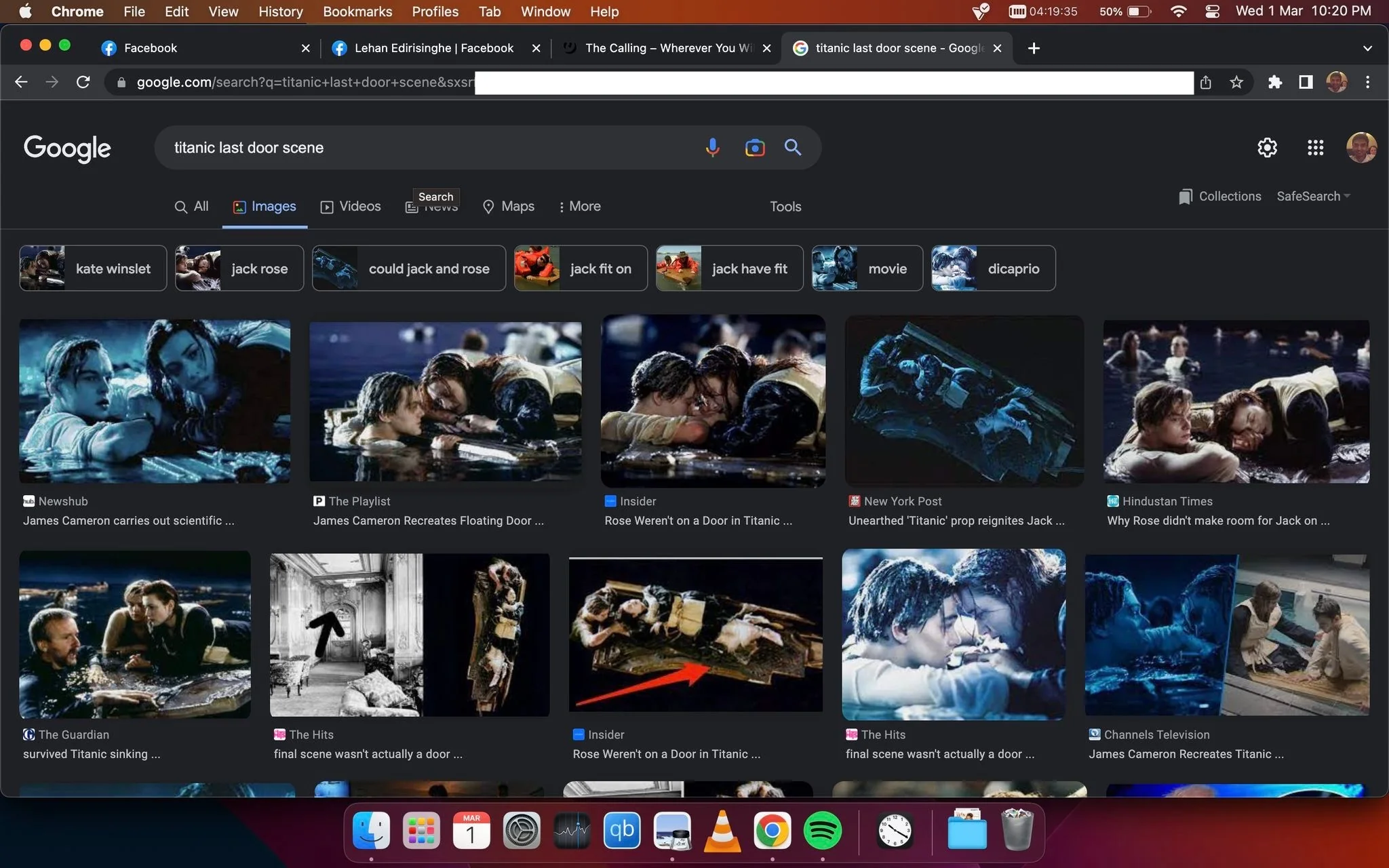Open the Bookmarks menu in menu bar

point(357,12)
